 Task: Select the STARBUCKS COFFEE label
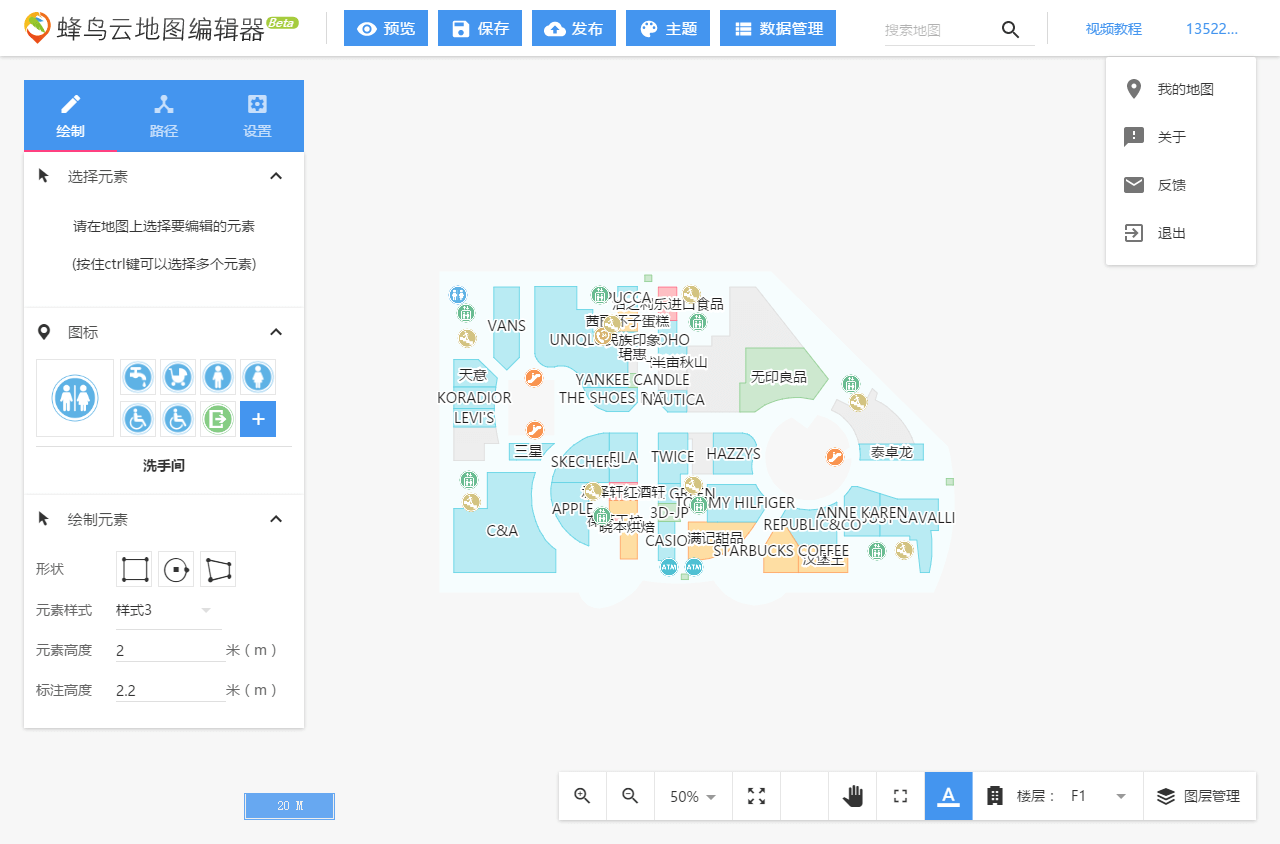pos(781,551)
